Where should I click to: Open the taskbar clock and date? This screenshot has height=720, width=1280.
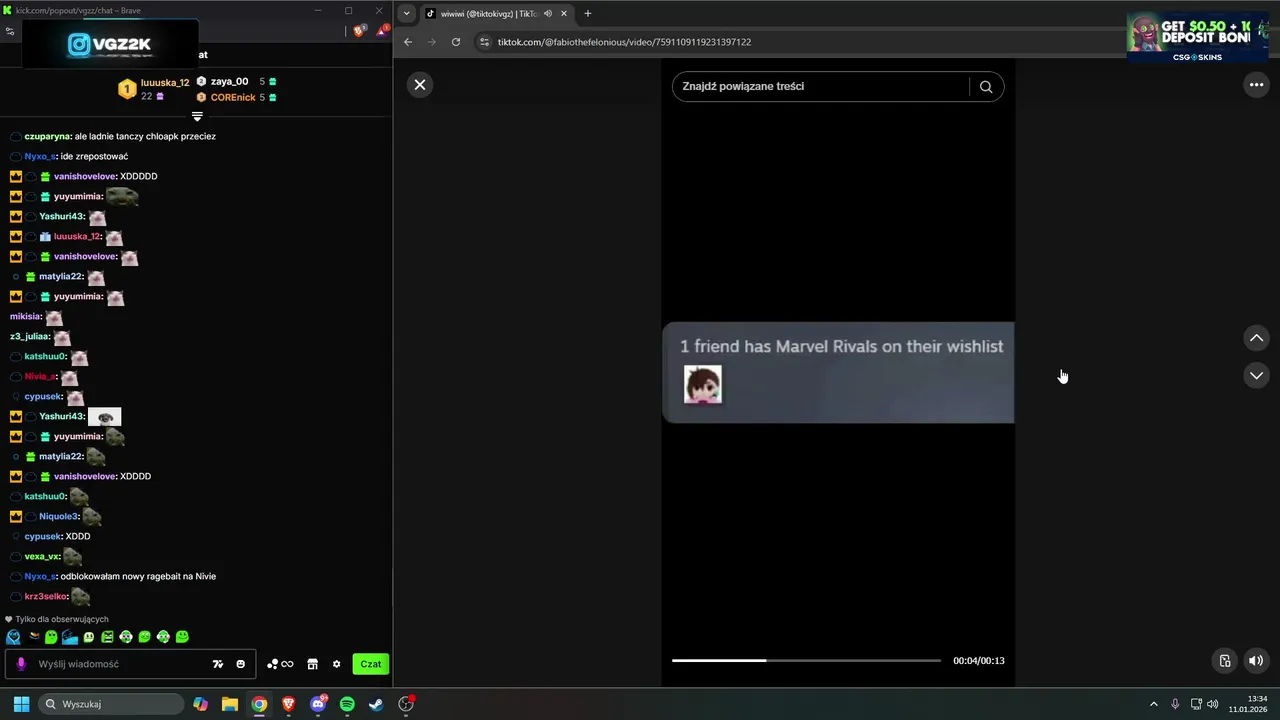(x=1249, y=704)
